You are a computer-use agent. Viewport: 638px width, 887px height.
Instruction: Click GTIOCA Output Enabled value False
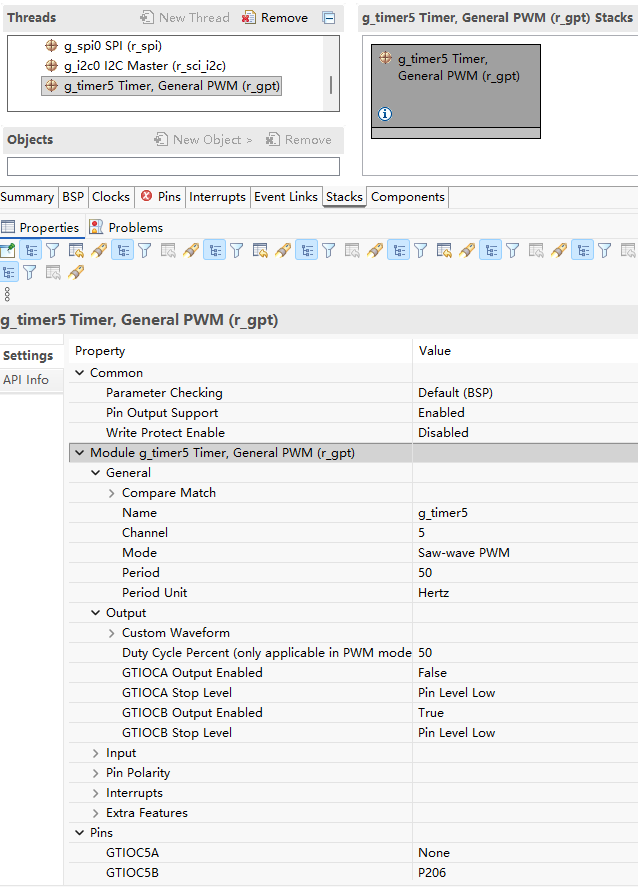click(432, 673)
